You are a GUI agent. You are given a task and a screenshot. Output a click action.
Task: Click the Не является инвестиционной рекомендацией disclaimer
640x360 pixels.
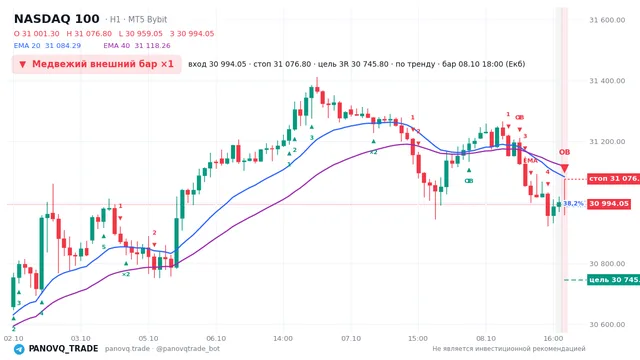point(509,349)
